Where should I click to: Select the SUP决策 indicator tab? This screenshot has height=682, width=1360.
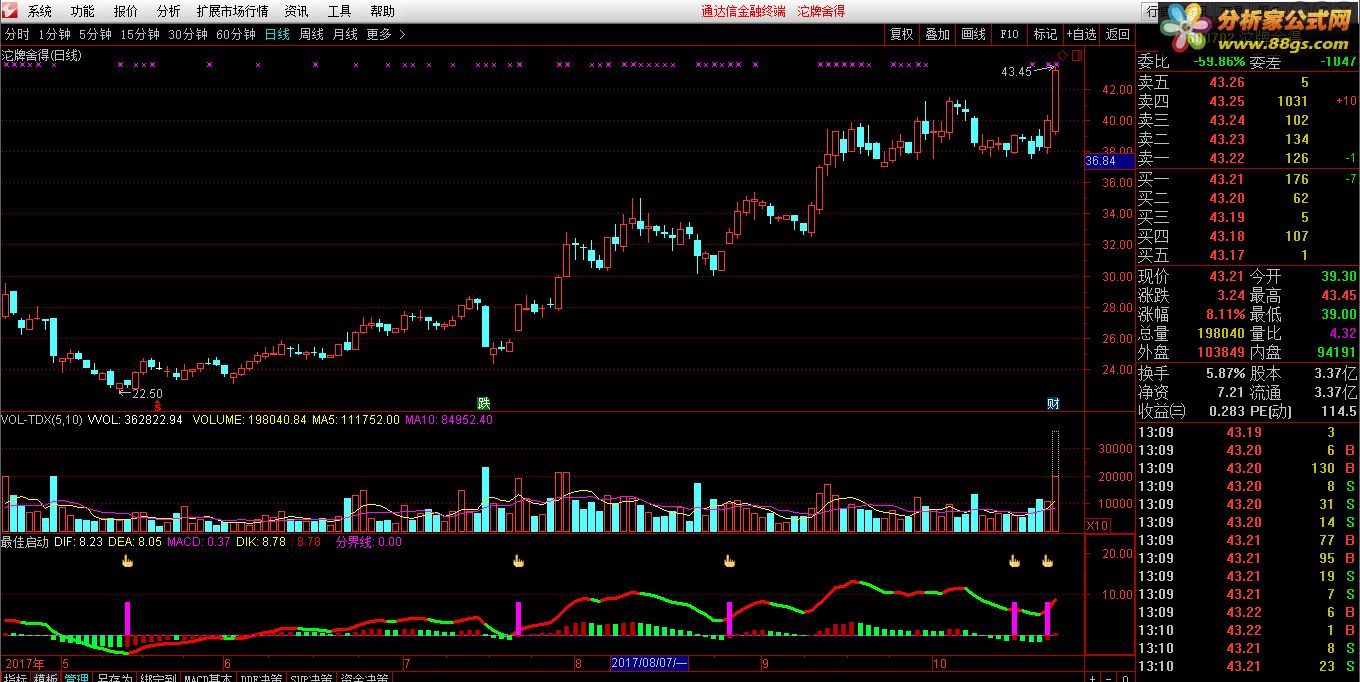pos(312,678)
